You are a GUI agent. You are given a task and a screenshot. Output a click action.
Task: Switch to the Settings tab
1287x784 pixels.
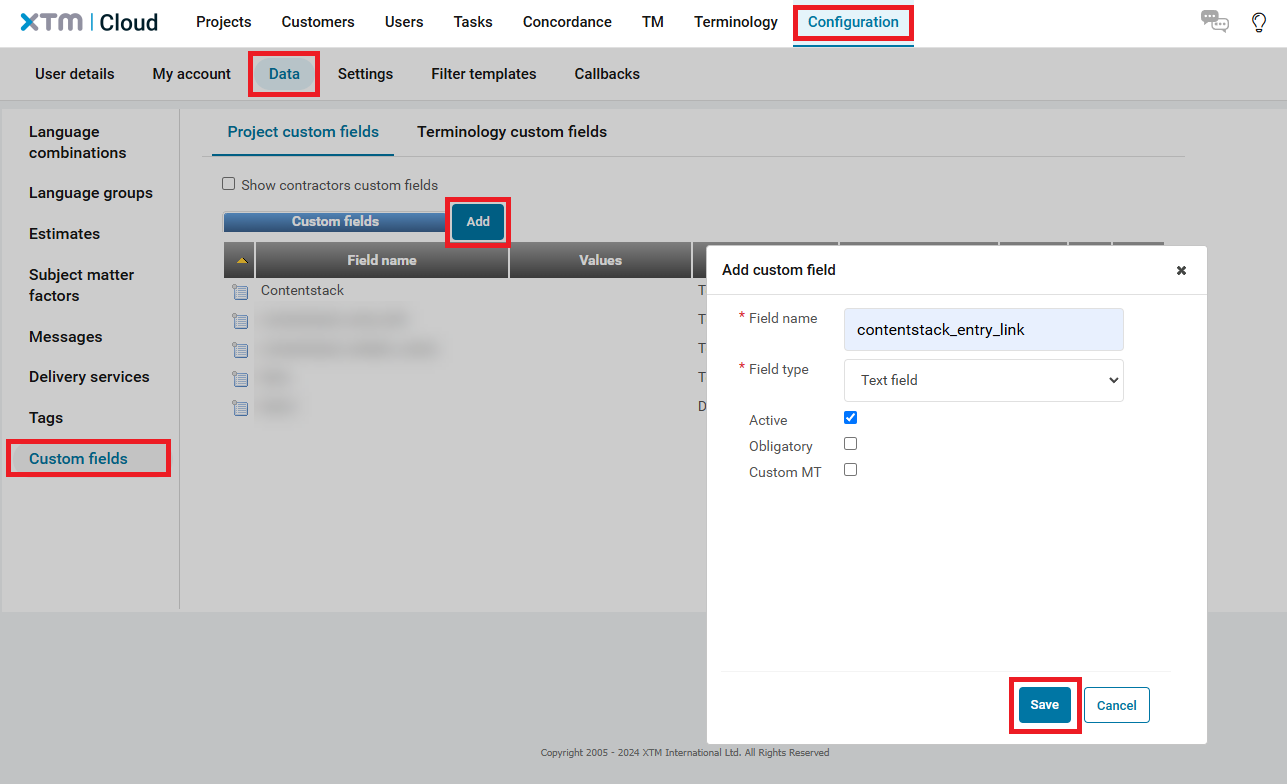point(365,74)
